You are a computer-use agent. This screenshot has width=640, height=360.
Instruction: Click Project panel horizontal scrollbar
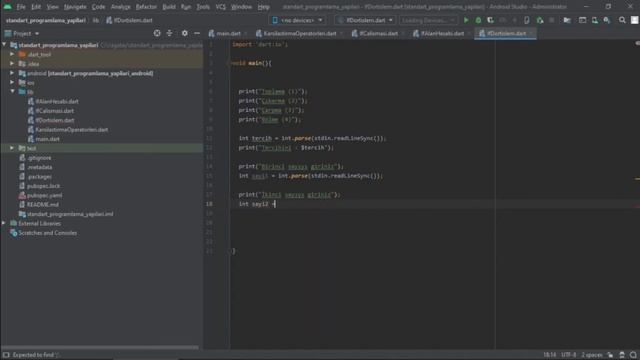click(x=100, y=348)
